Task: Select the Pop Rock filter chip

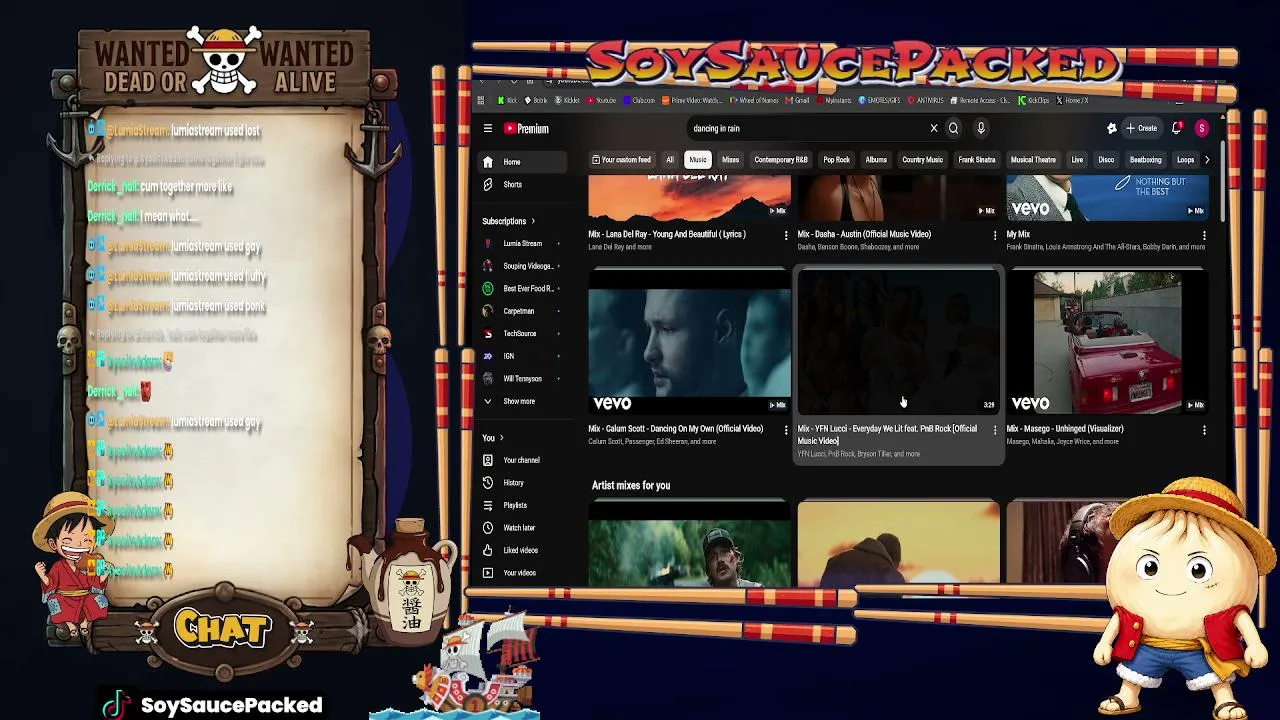Action: 836,160
